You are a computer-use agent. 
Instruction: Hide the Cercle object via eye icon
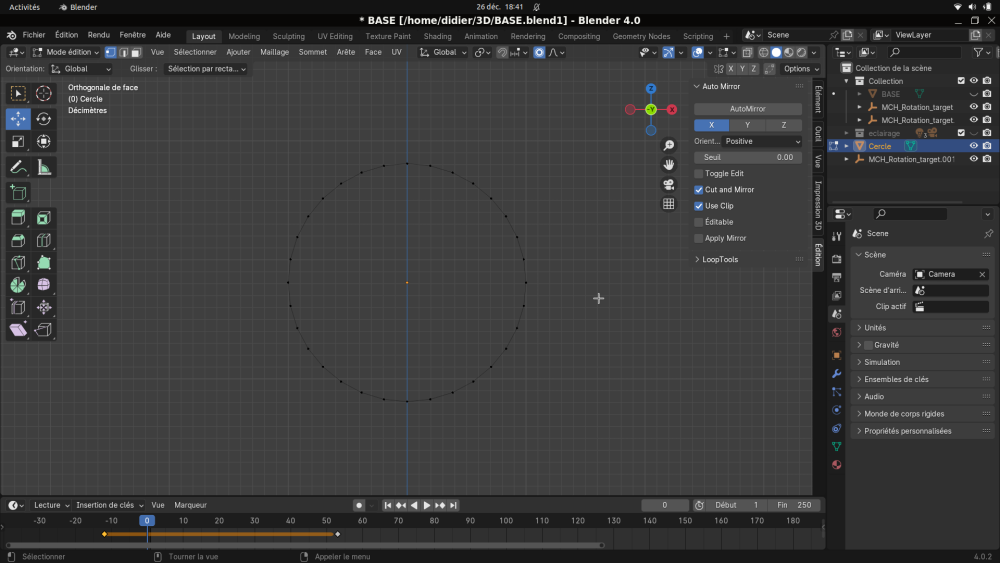tap(973, 146)
